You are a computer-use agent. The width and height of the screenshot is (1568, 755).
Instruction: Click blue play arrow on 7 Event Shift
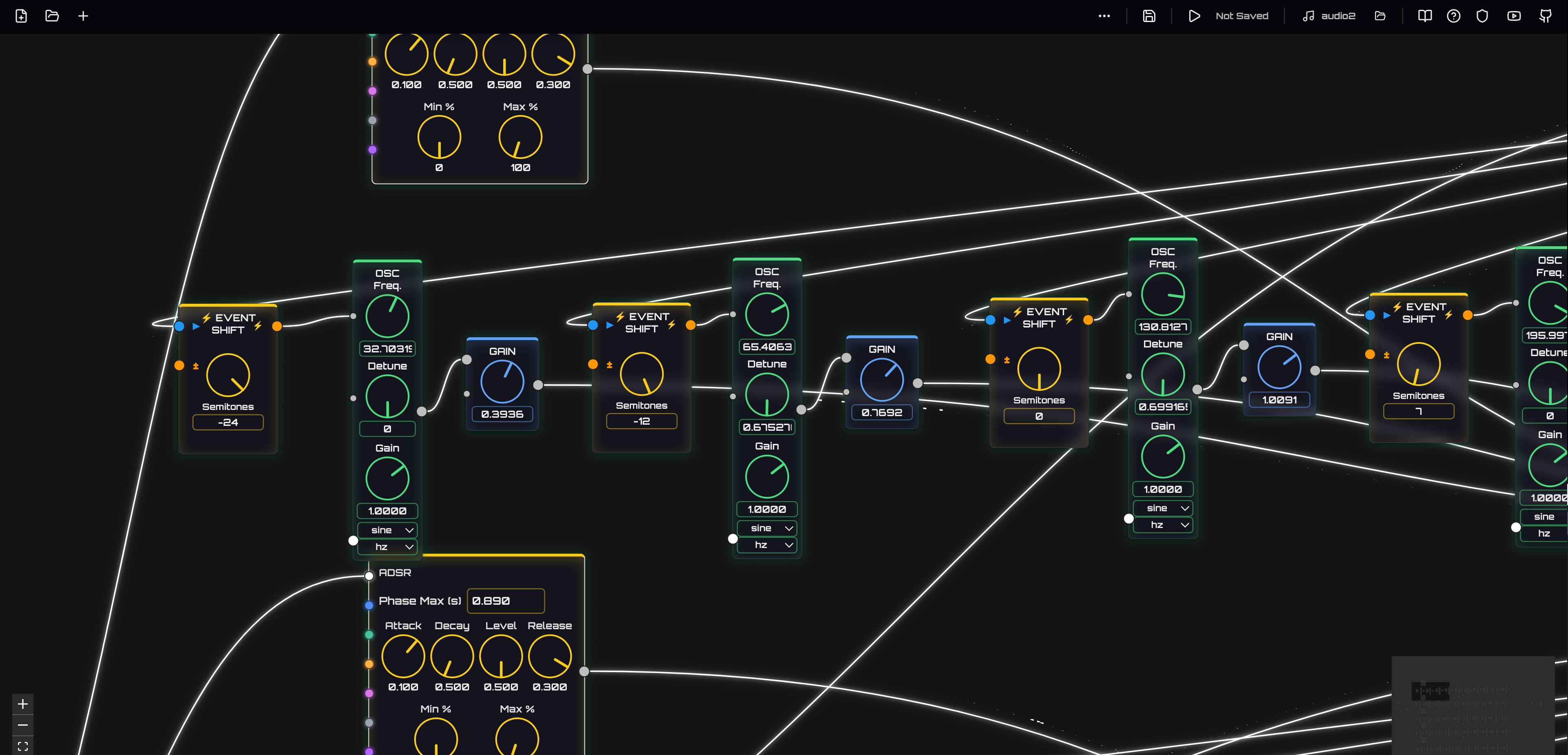point(1387,315)
